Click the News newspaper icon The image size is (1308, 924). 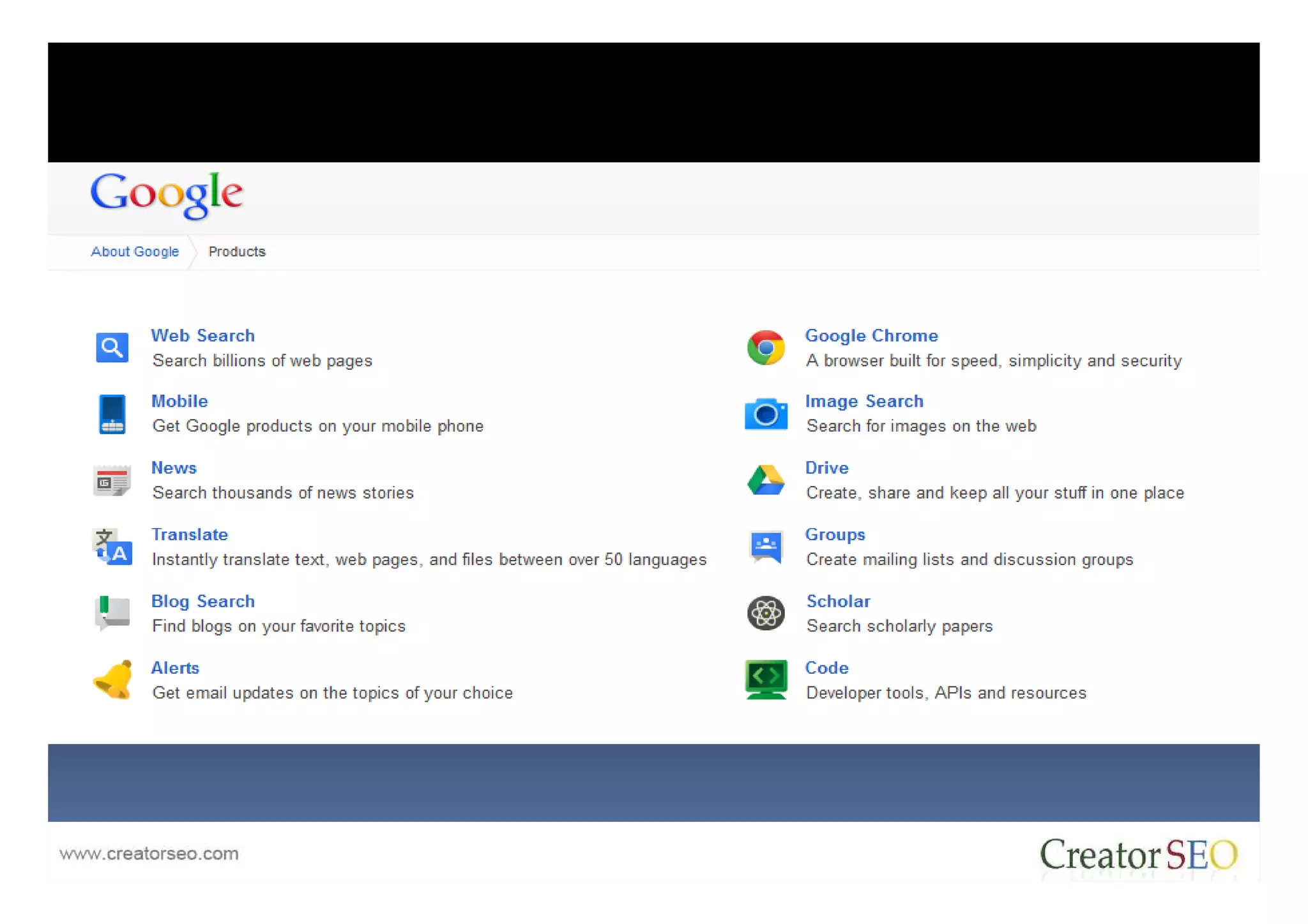click(x=112, y=481)
